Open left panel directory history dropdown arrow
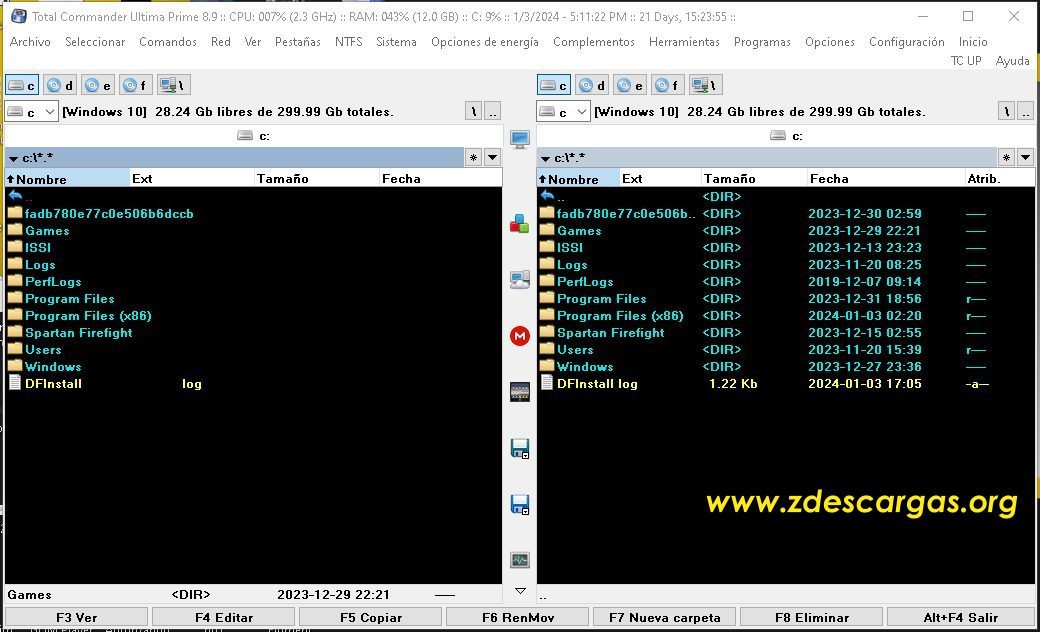The height and width of the screenshot is (632, 1040). (x=492, y=157)
